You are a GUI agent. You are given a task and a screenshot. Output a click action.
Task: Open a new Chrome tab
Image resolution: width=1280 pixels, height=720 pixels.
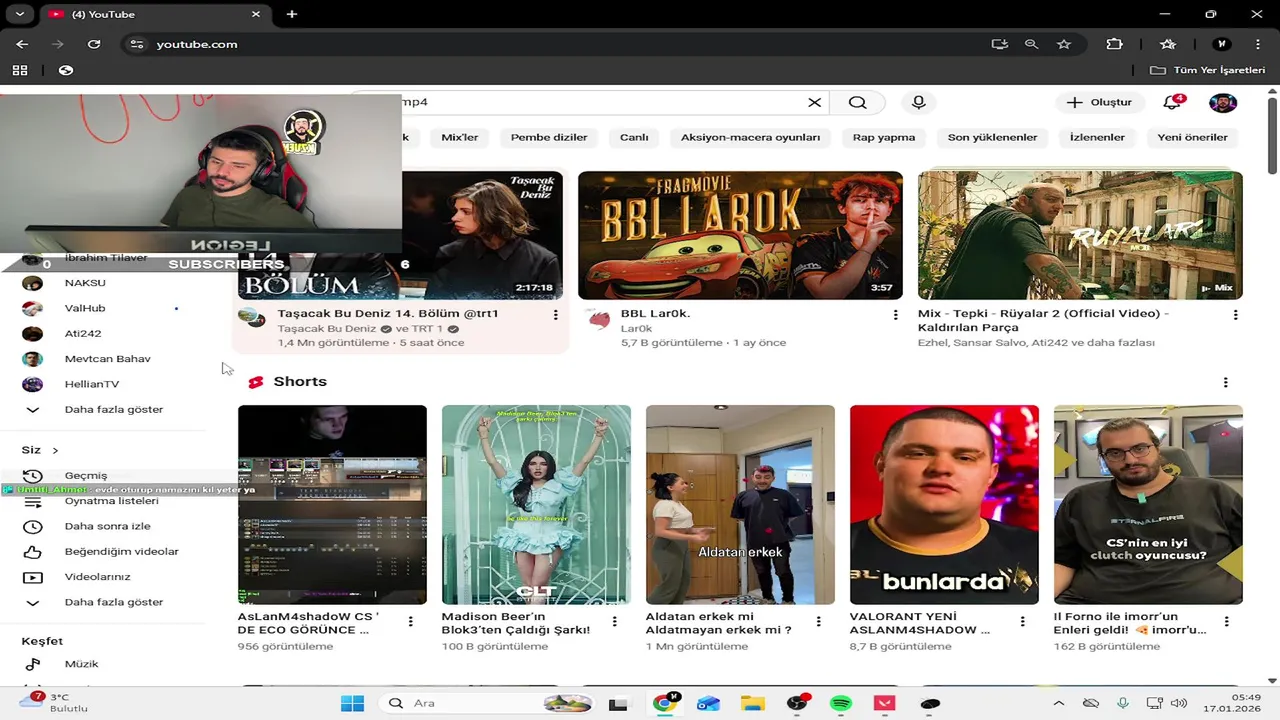[292, 14]
